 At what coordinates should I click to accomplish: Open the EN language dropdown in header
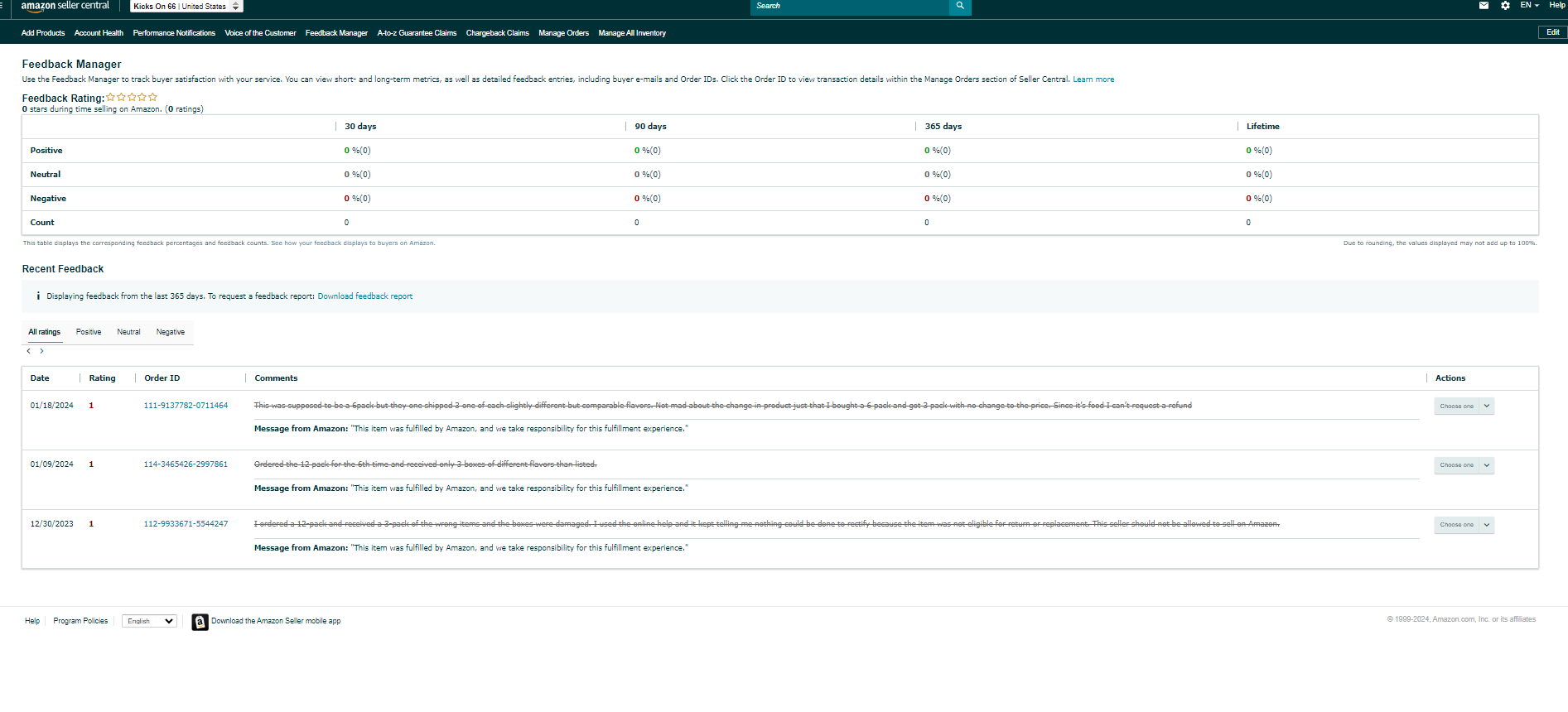pos(1529,6)
